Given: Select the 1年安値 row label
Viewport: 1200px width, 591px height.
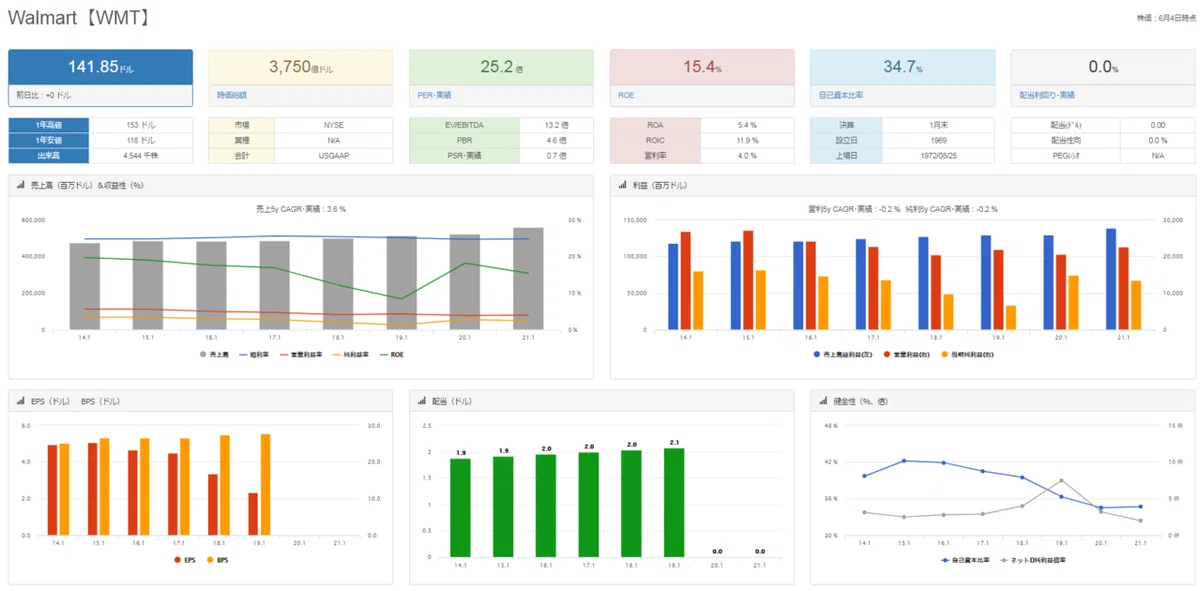Looking at the screenshot, I should (x=49, y=140).
